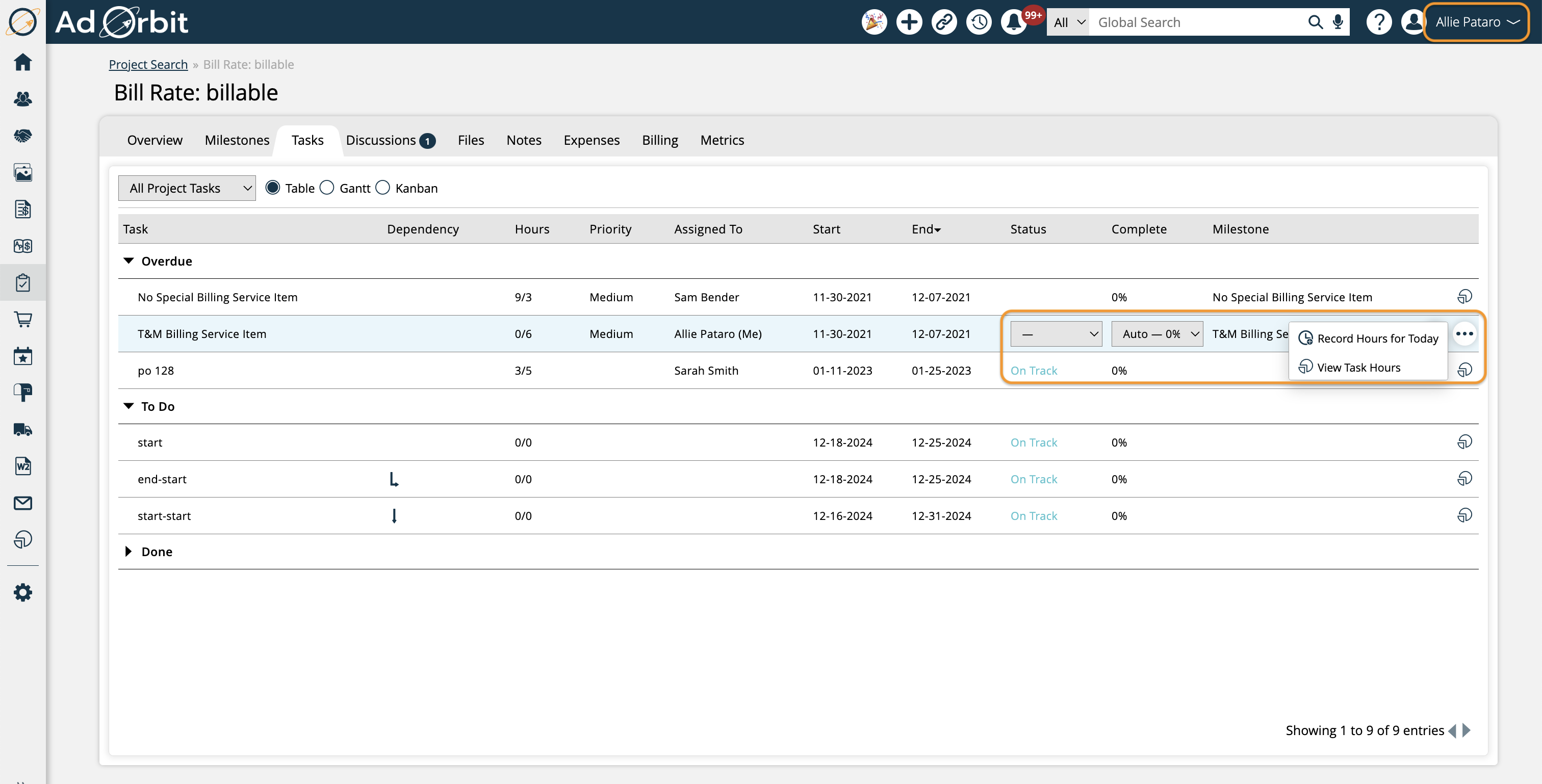
Task: Select the Gantt view radio button
Action: tap(327, 188)
